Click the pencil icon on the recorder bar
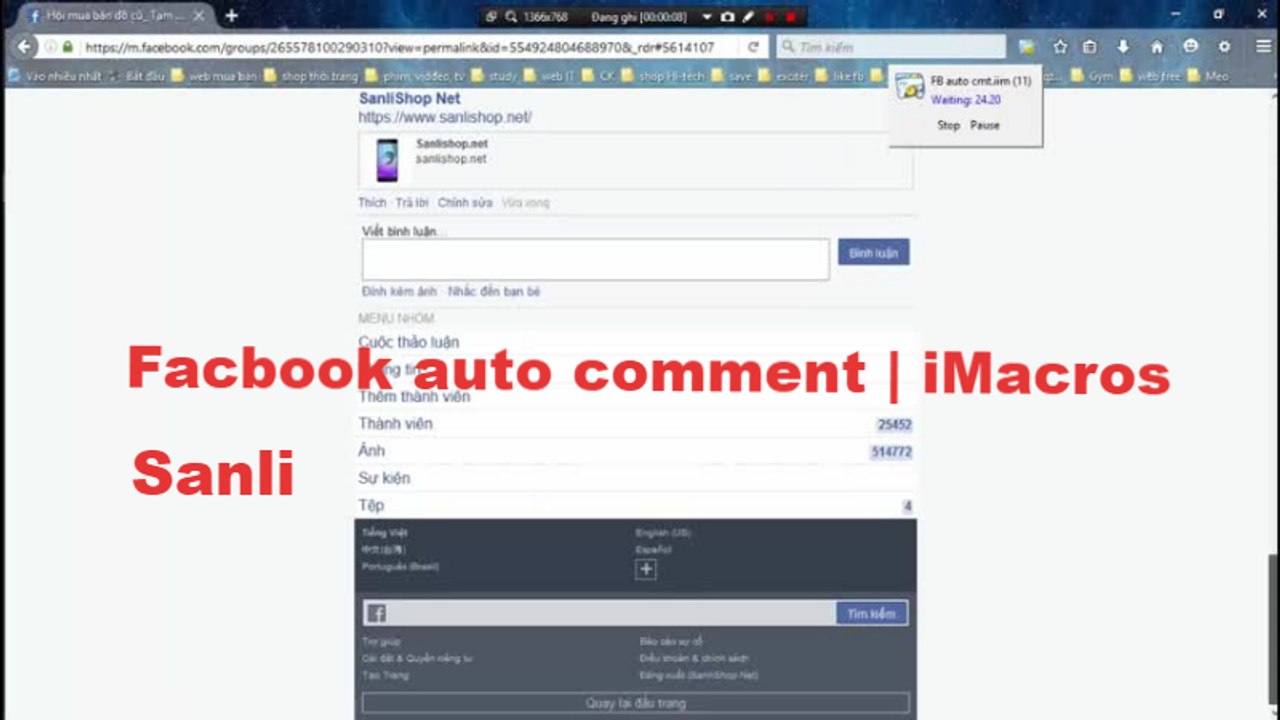This screenshot has width=1280, height=720. click(748, 17)
